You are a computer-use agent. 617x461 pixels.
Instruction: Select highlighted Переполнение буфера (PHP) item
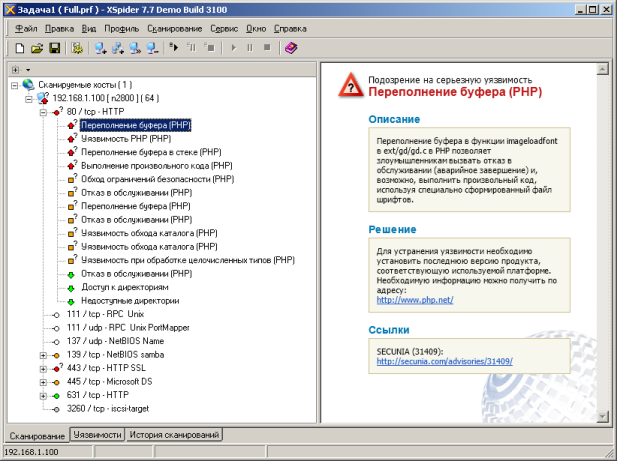tap(136, 125)
